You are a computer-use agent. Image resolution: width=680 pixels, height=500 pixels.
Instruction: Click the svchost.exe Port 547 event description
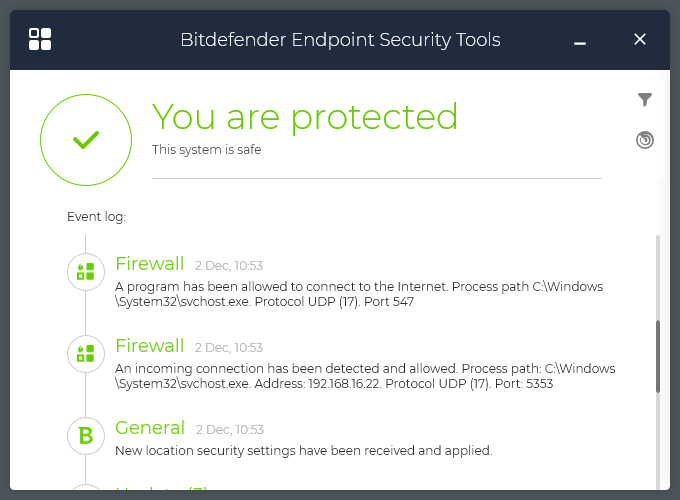pos(358,294)
